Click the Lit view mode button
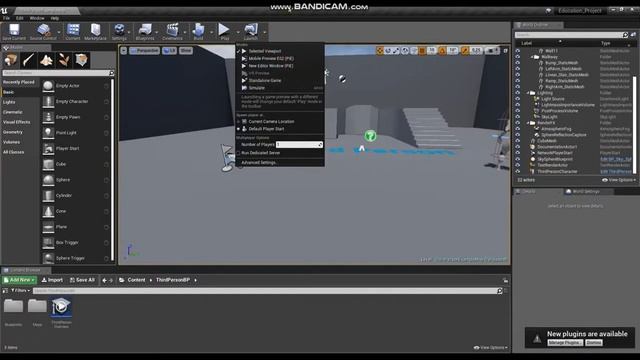The width and height of the screenshot is (640, 360). [169, 51]
